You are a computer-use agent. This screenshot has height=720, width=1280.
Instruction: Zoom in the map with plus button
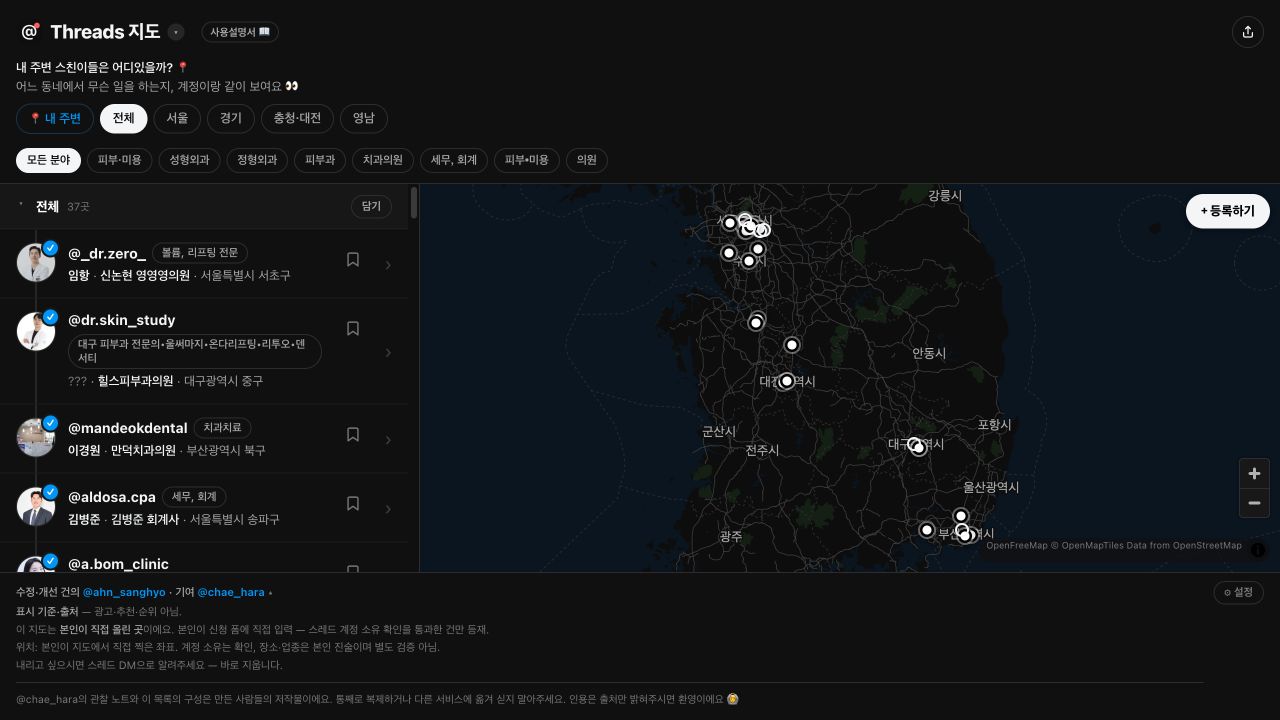coord(1254,473)
